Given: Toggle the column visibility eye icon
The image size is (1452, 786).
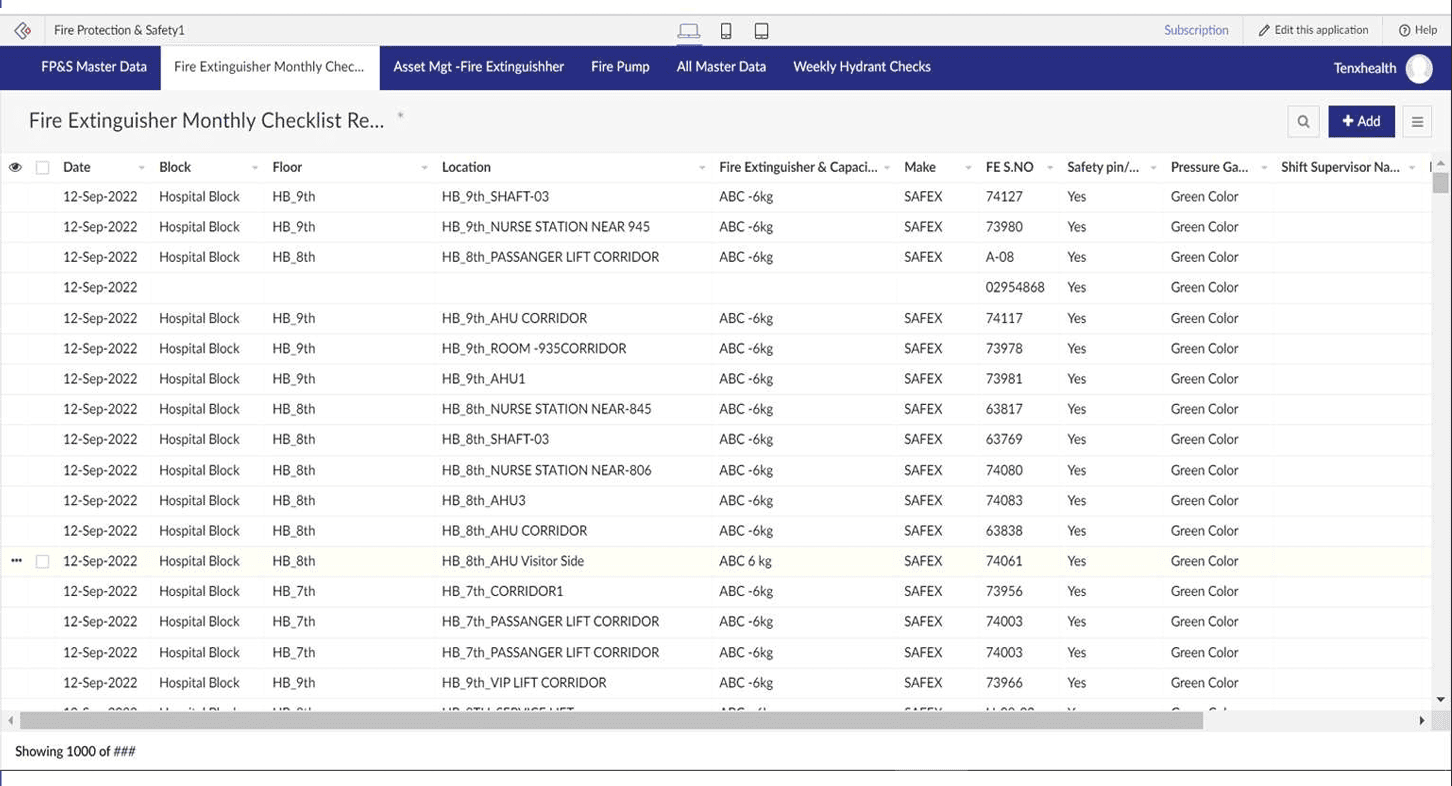Looking at the screenshot, I should (15, 167).
